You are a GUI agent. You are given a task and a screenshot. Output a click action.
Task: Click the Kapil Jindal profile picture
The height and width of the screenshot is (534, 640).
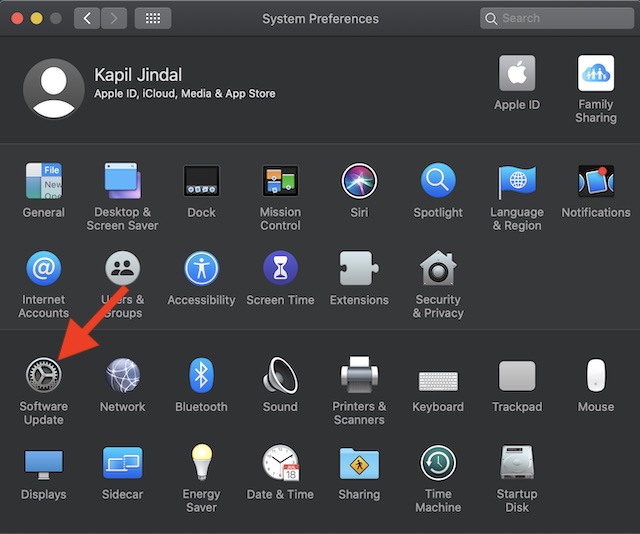coord(54,89)
